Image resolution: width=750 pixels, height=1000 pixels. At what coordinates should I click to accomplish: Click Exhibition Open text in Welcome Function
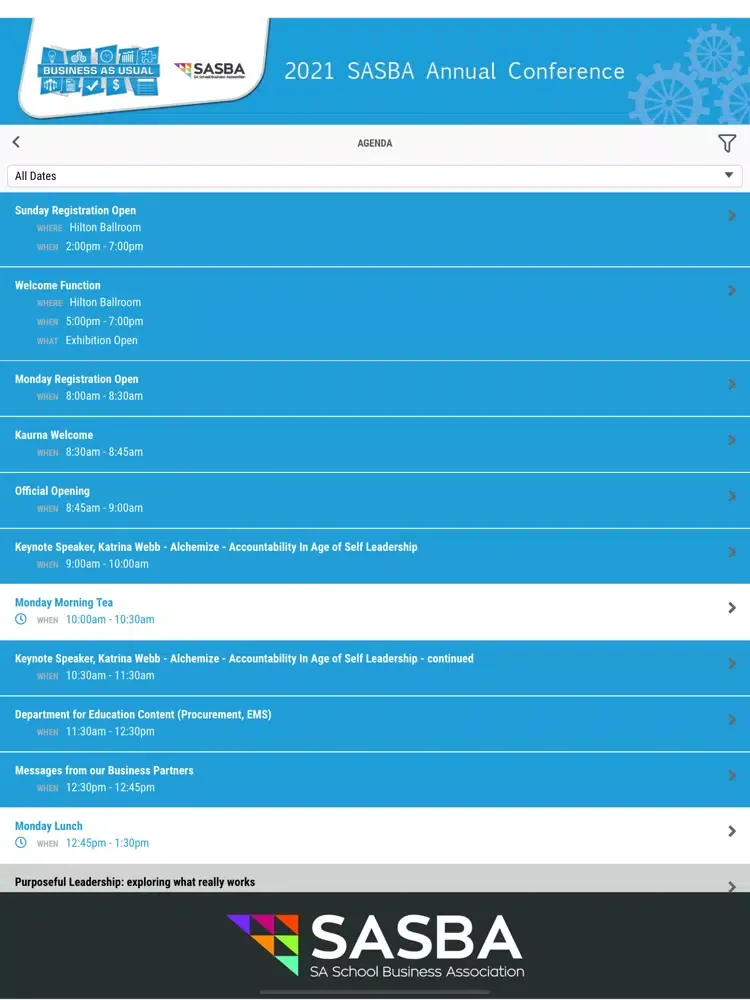tap(101, 341)
